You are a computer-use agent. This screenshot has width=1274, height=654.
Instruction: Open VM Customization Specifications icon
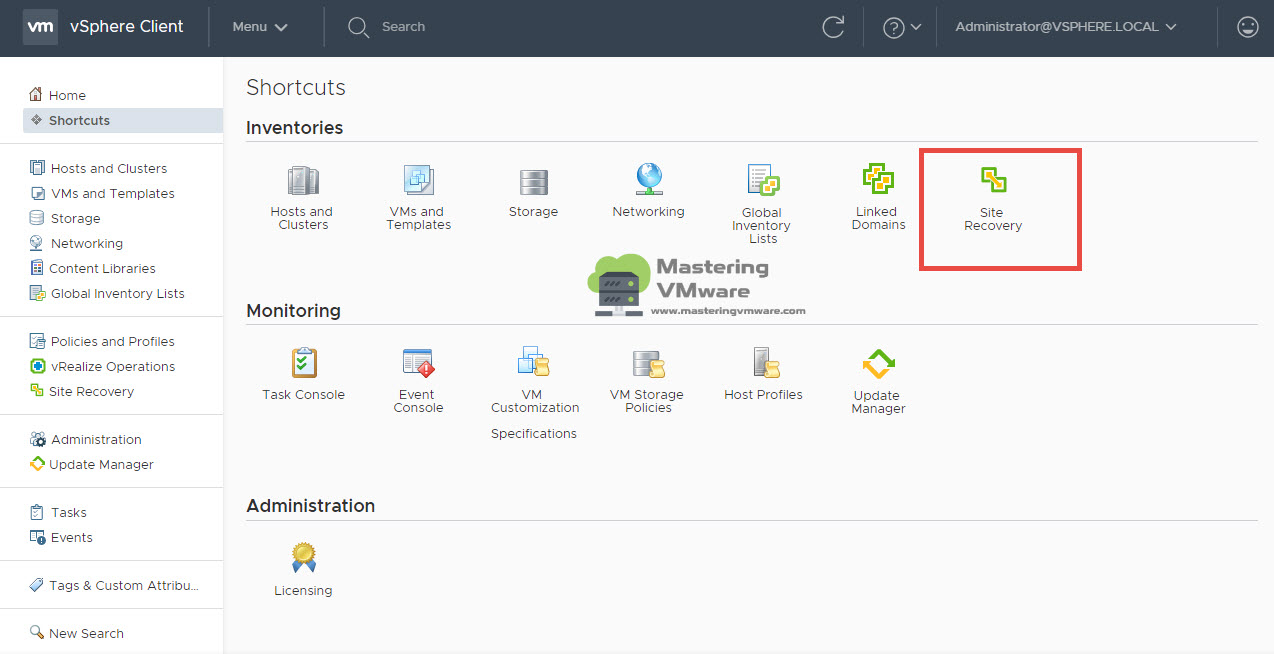[534, 362]
